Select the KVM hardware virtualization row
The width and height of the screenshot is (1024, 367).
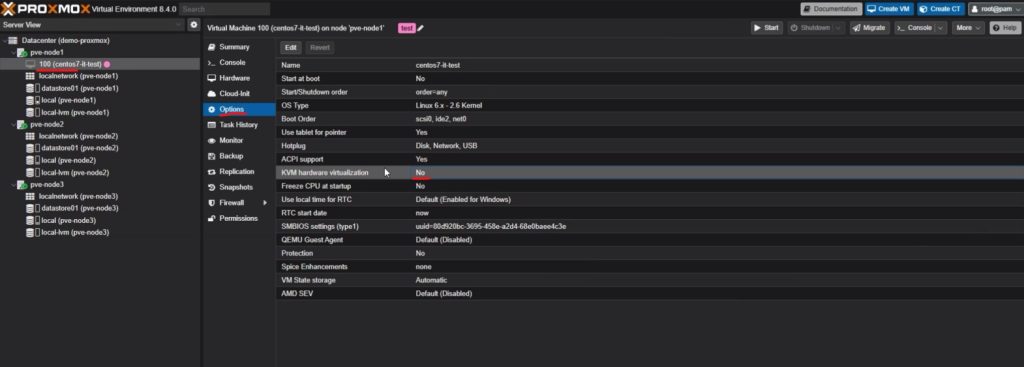pyautogui.click(x=649, y=173)
